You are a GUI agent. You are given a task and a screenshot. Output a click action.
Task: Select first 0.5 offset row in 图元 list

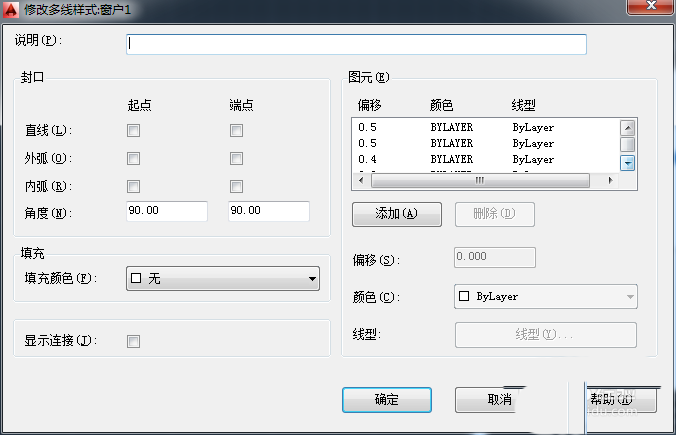(485, 127)
